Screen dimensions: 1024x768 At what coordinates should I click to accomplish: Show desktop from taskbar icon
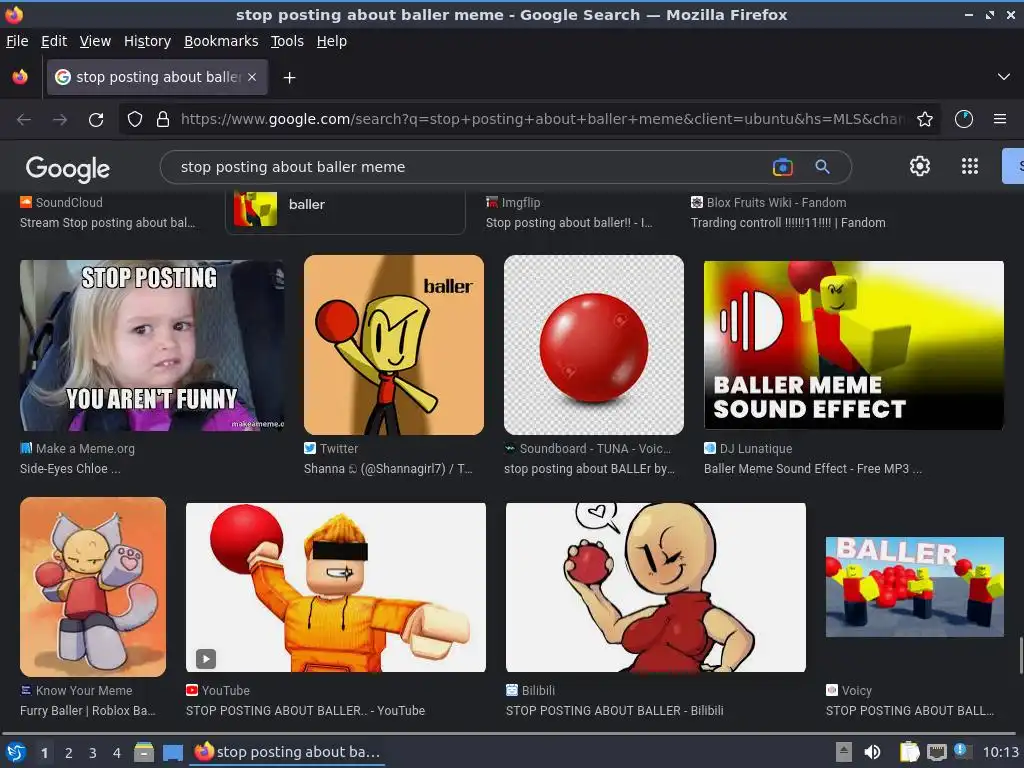pyautogui.click(x=172, y=752)
